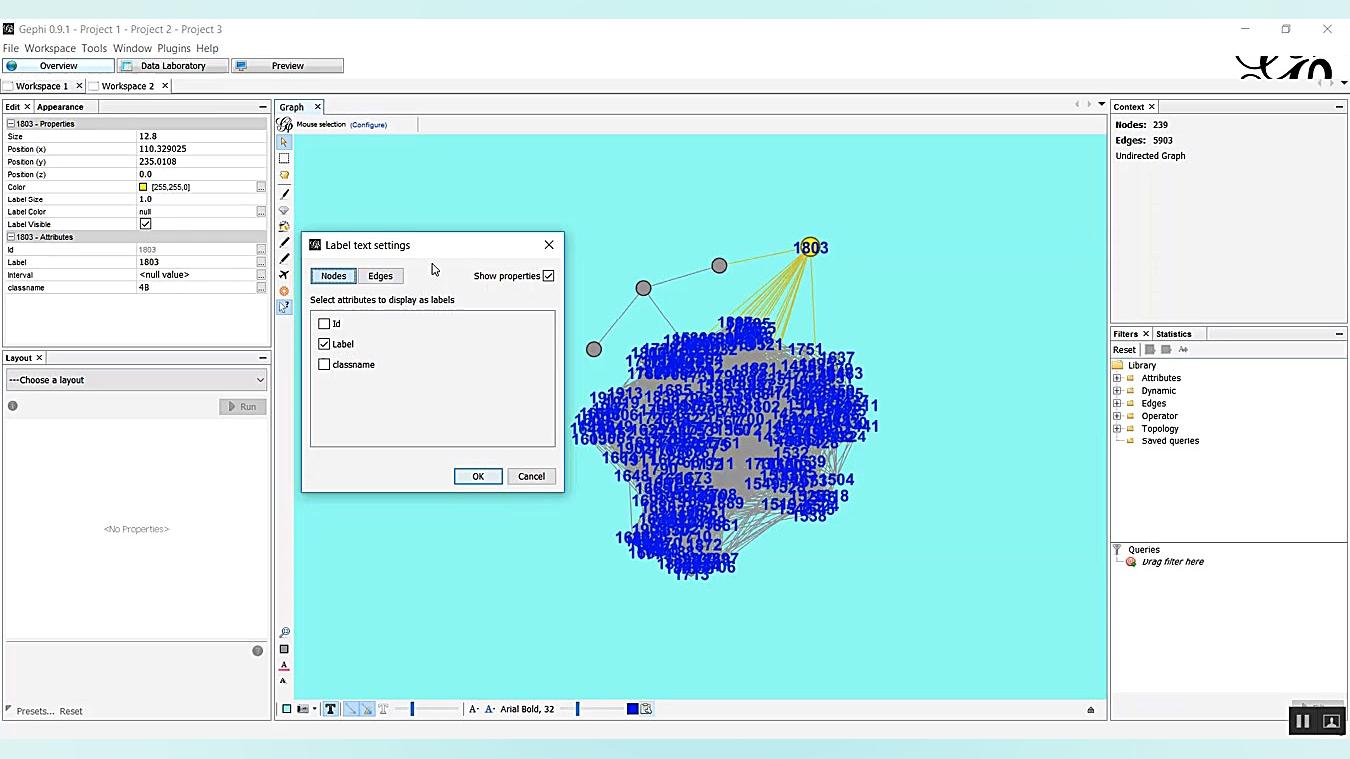The height and width of the screenshot is (759, 1350).
Task: Toggle show node labels T button
Action: [330, 709]
